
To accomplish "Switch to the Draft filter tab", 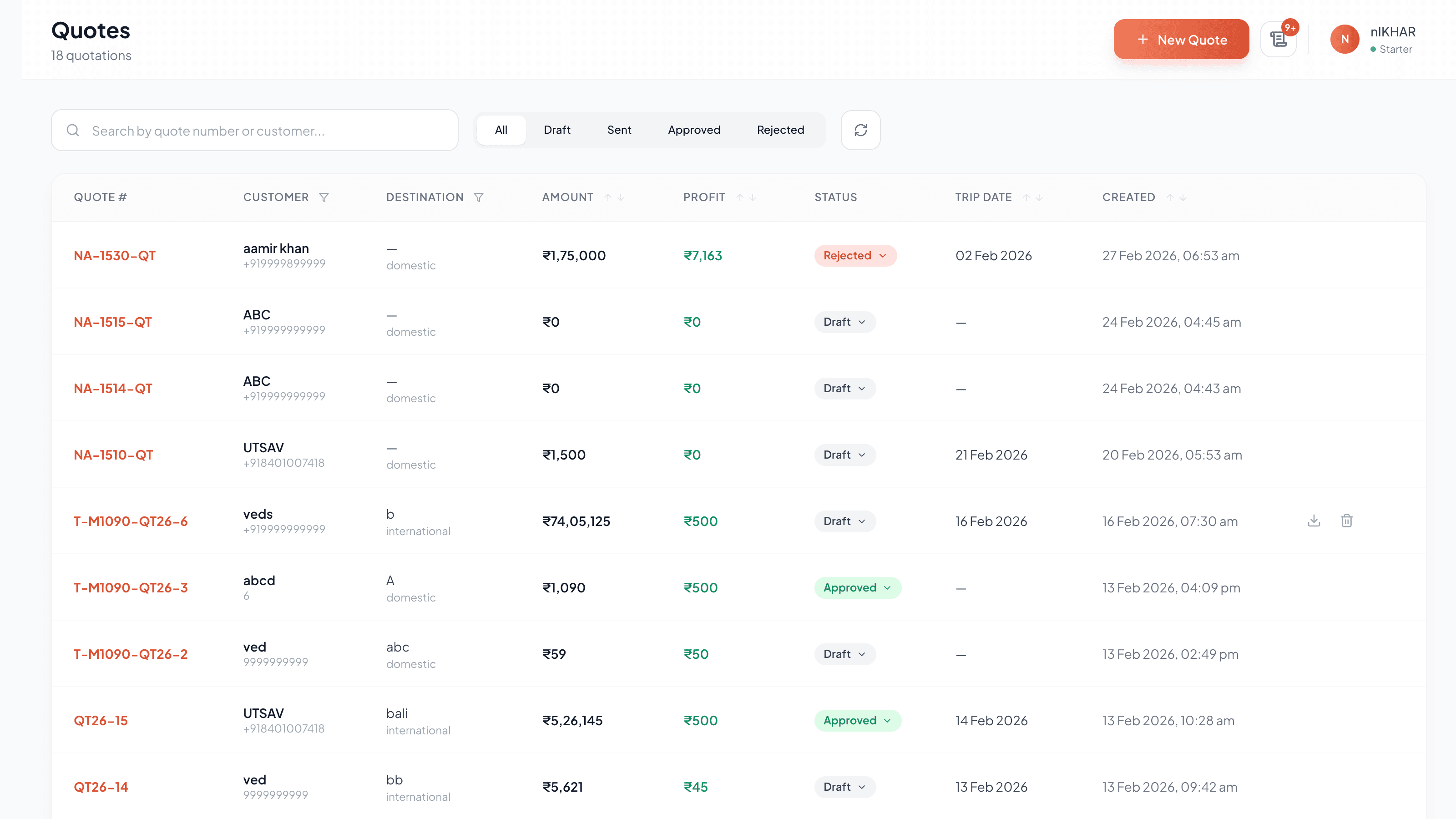I will pyautogui.click(x=557, y=129).
